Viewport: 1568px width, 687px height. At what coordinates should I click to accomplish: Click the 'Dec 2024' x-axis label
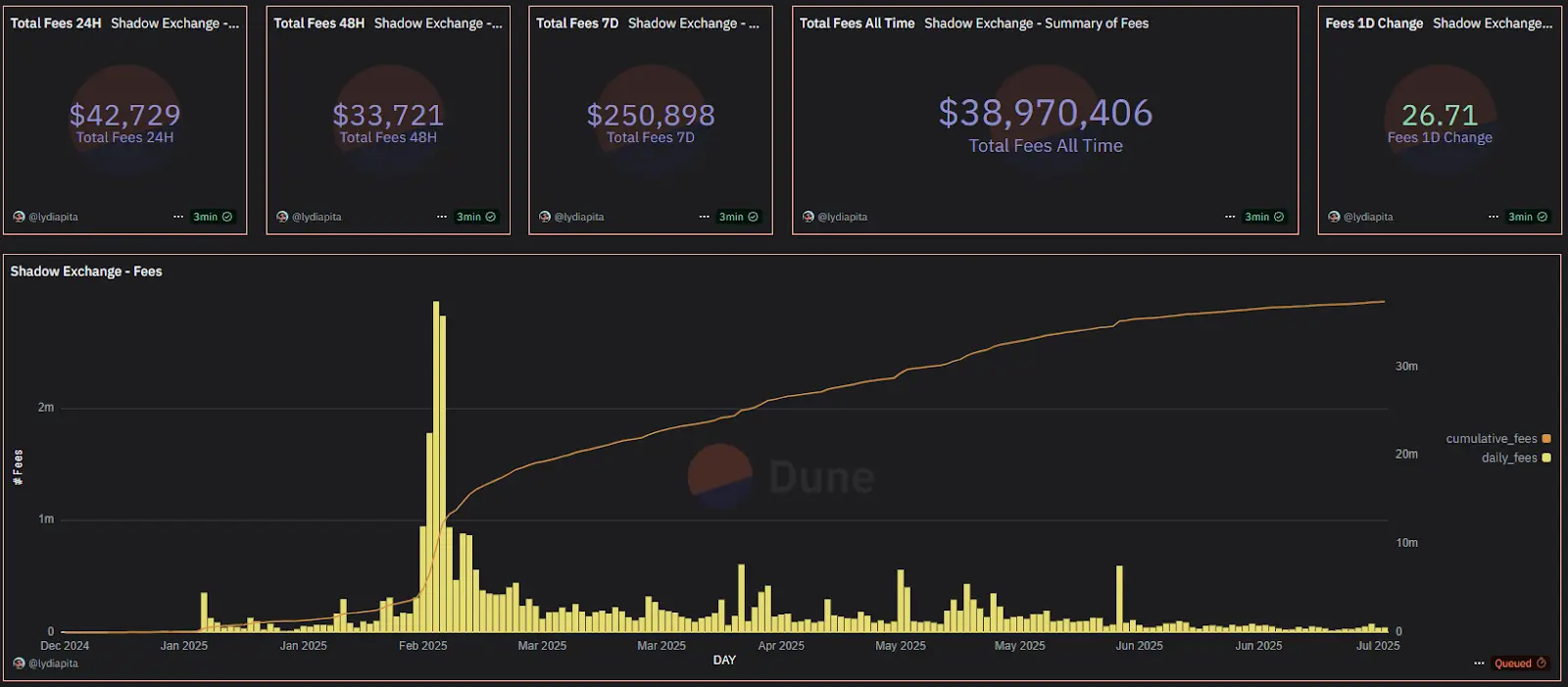point(65,646)
